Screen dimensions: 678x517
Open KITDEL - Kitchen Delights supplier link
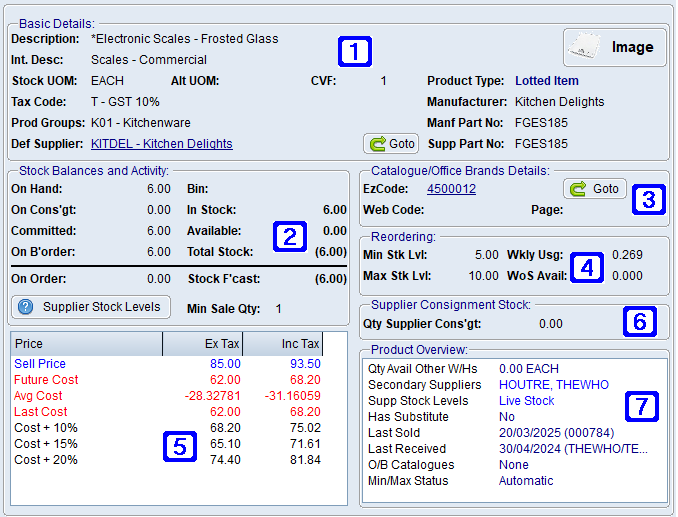[161, 144]
